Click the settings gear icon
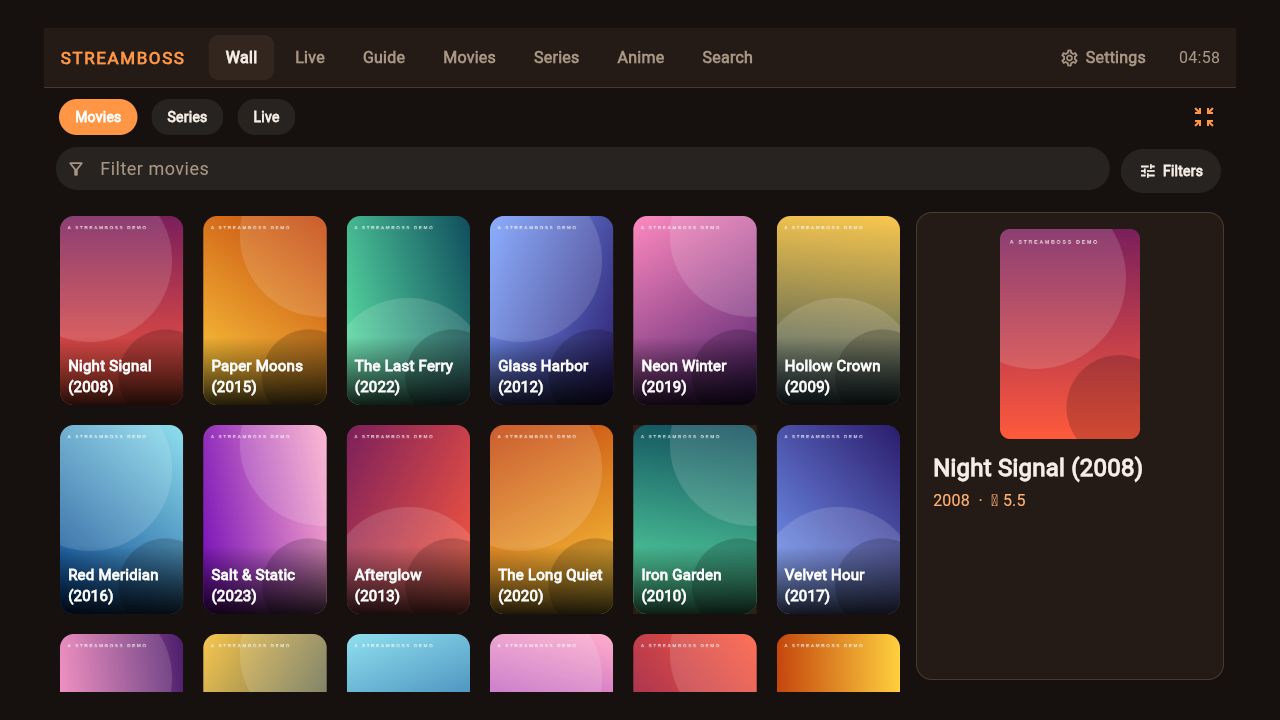The image size is (1280, 720). click(x=1069, y=58)
